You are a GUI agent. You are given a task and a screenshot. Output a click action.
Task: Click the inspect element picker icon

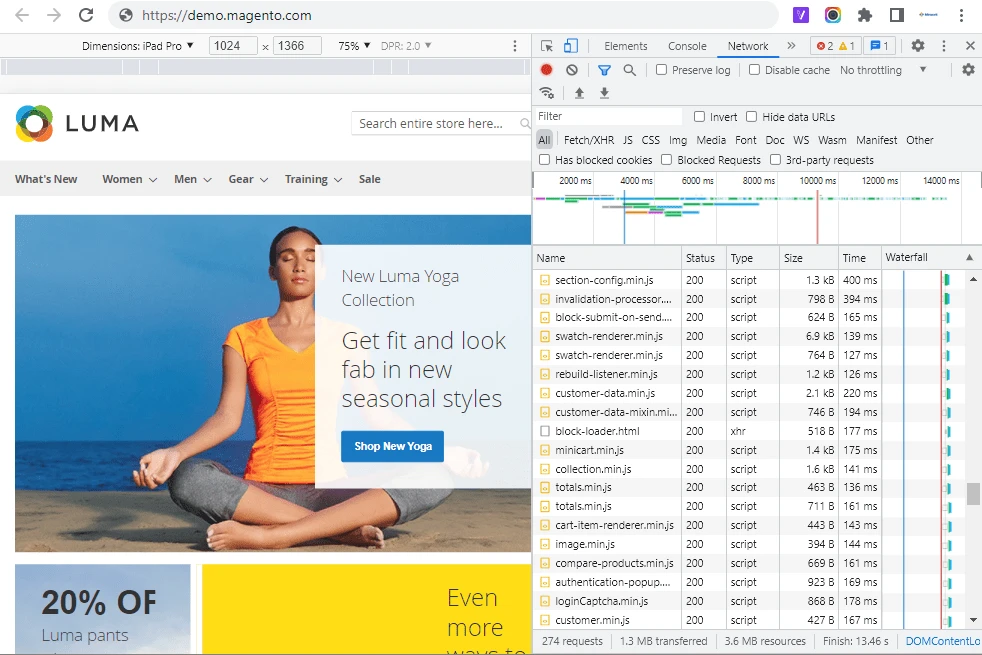[x=547, y=46]
